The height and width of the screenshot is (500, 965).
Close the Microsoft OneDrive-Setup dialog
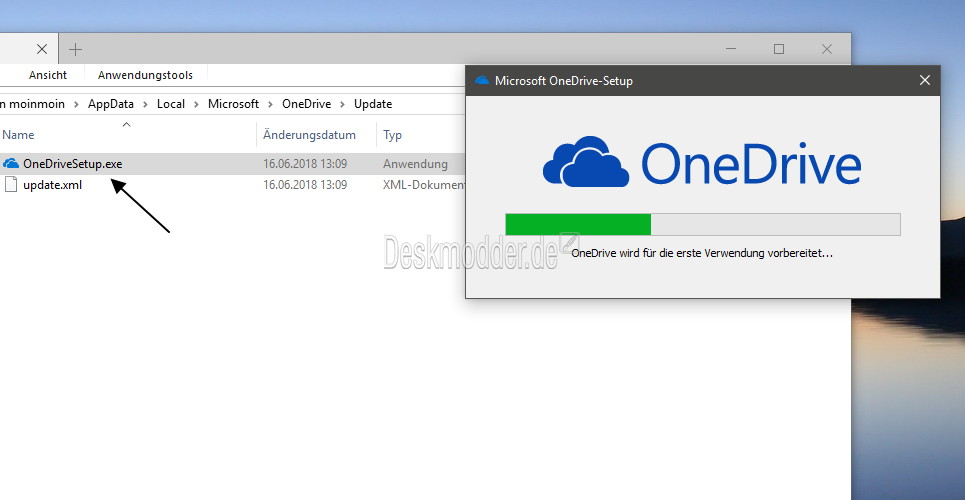[924, 80]
